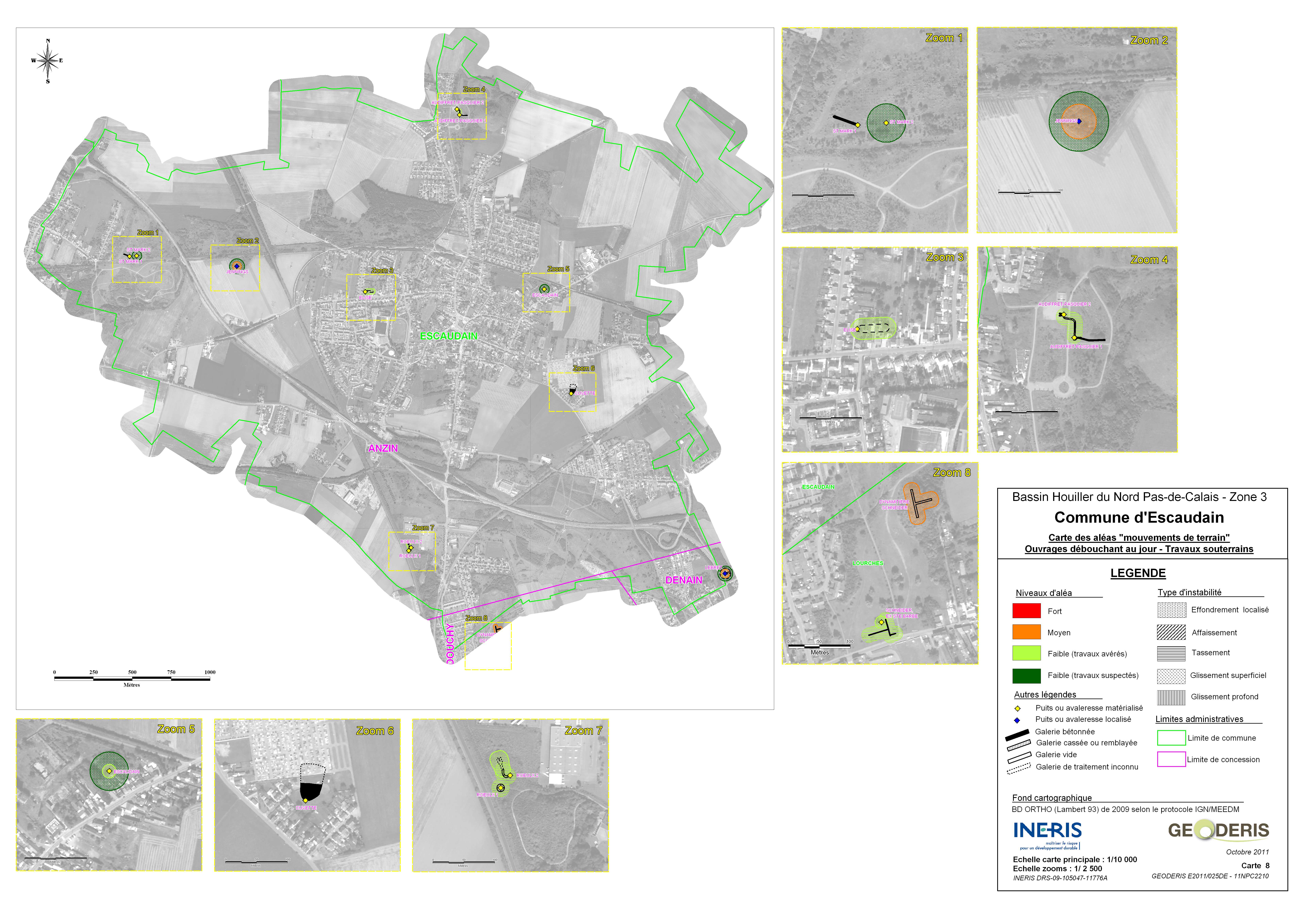The image size is (1308, 924).
Task: Click the 'Galerie de traitement inconnu' dashed symbol
Action: (x=1019, y=768)
